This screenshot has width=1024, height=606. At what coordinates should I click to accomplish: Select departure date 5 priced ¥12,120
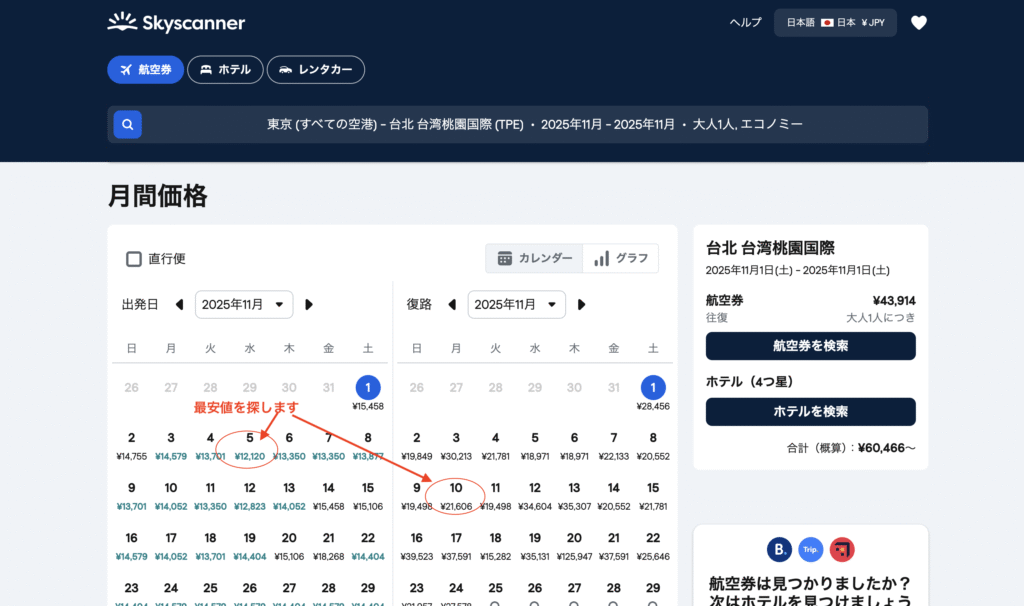250,445
